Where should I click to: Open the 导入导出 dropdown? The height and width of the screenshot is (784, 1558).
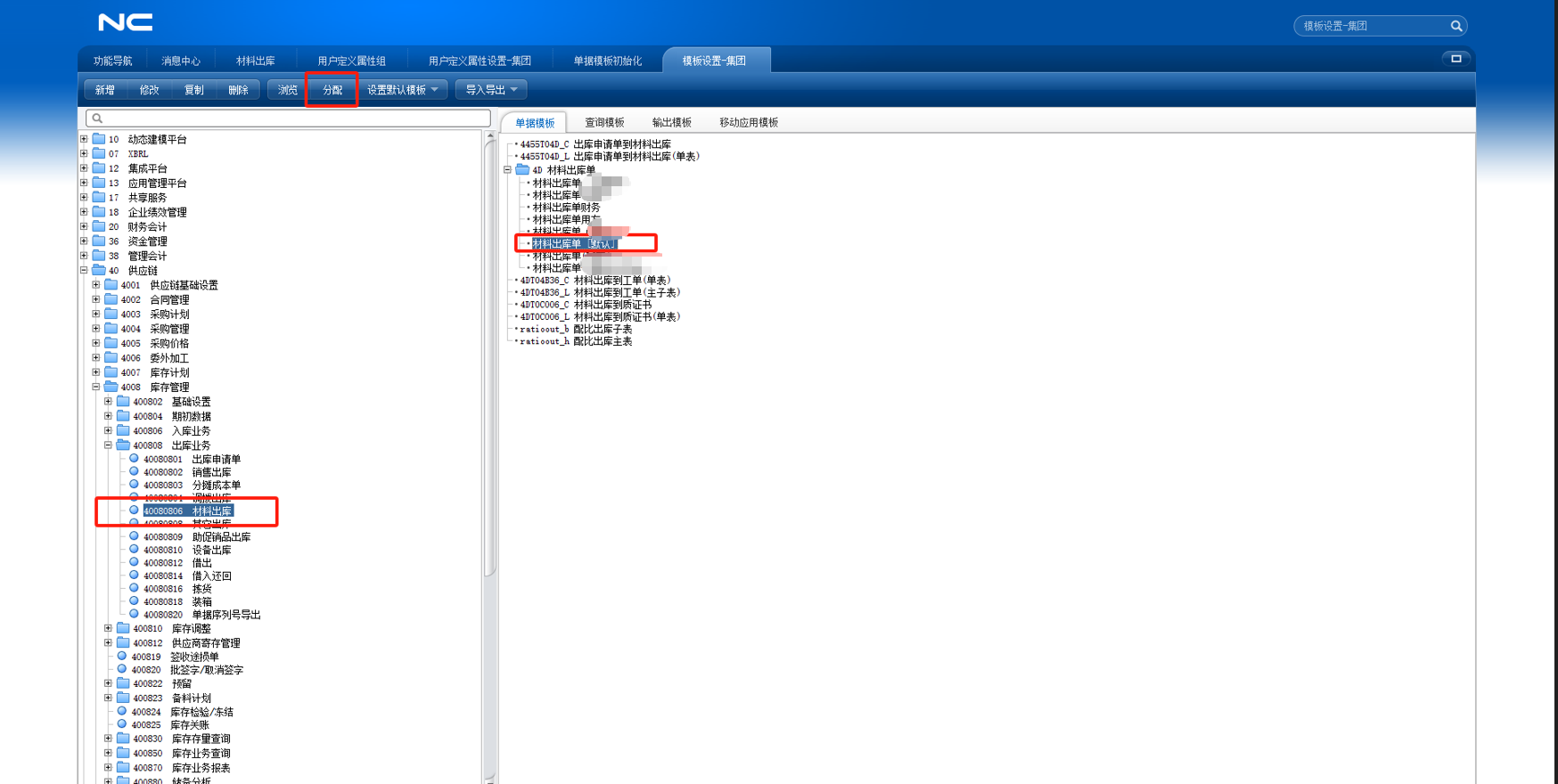491,90
